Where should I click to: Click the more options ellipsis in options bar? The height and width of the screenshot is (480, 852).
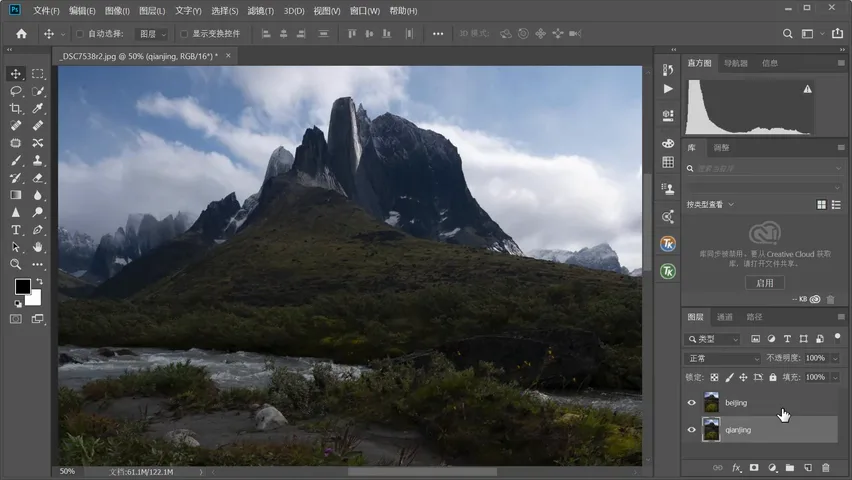click(438, 34)
